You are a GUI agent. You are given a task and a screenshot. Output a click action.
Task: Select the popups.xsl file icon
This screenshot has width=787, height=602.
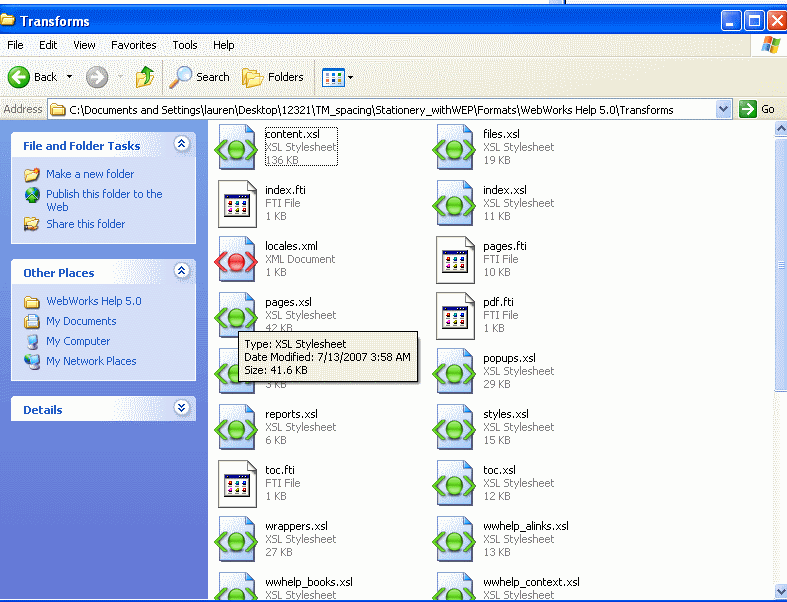click(x=455, y=372)
